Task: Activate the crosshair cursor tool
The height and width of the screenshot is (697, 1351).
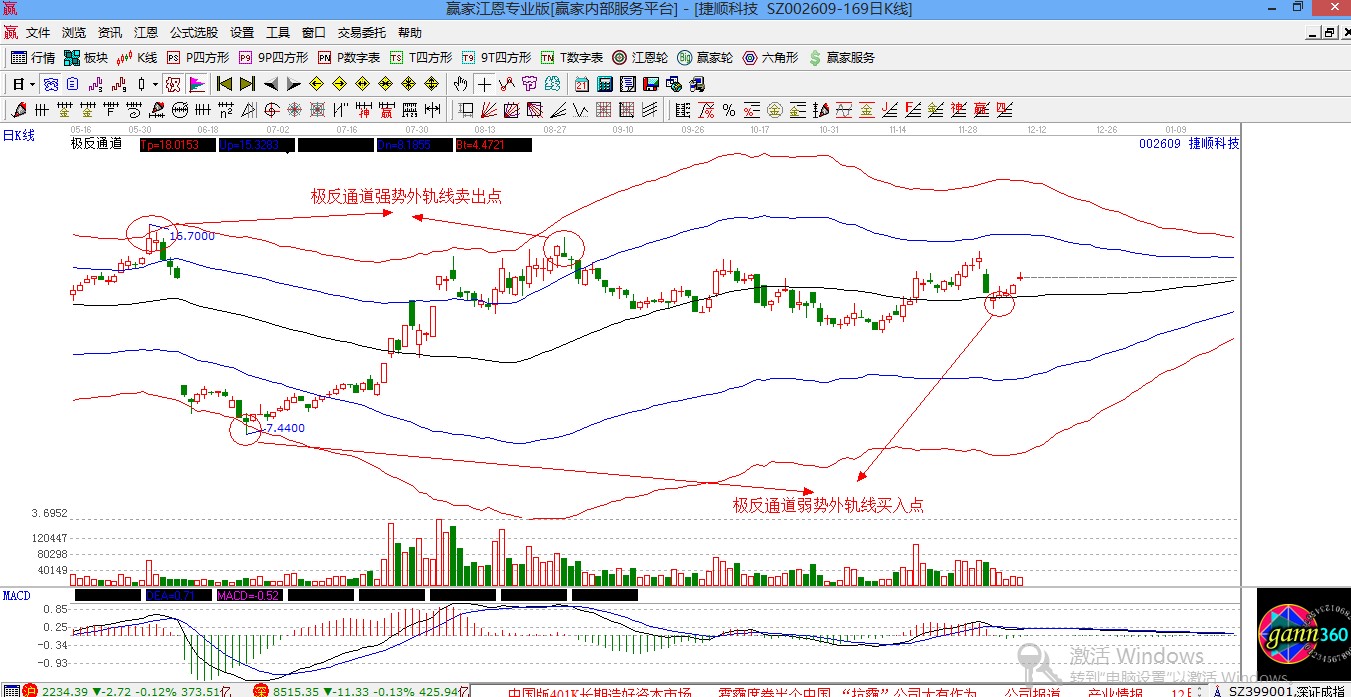Action: [484, 84]
